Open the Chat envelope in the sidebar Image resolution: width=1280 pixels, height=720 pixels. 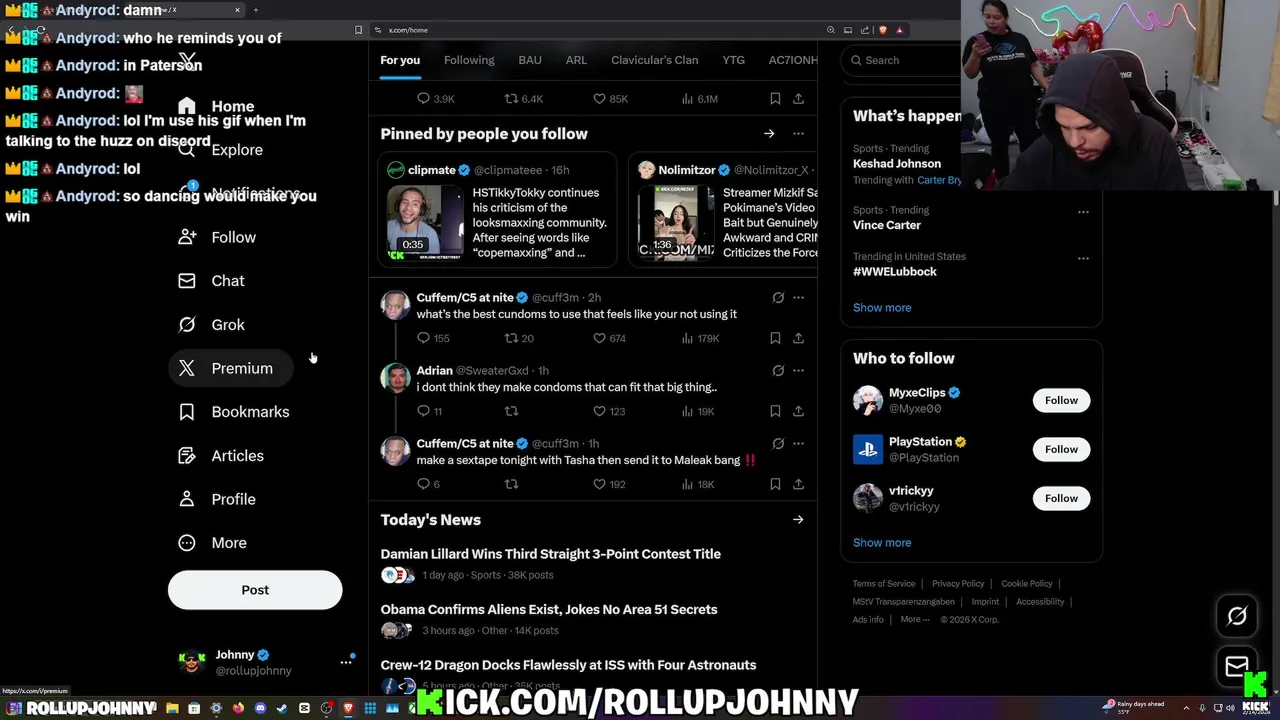(x=211, y=281)
